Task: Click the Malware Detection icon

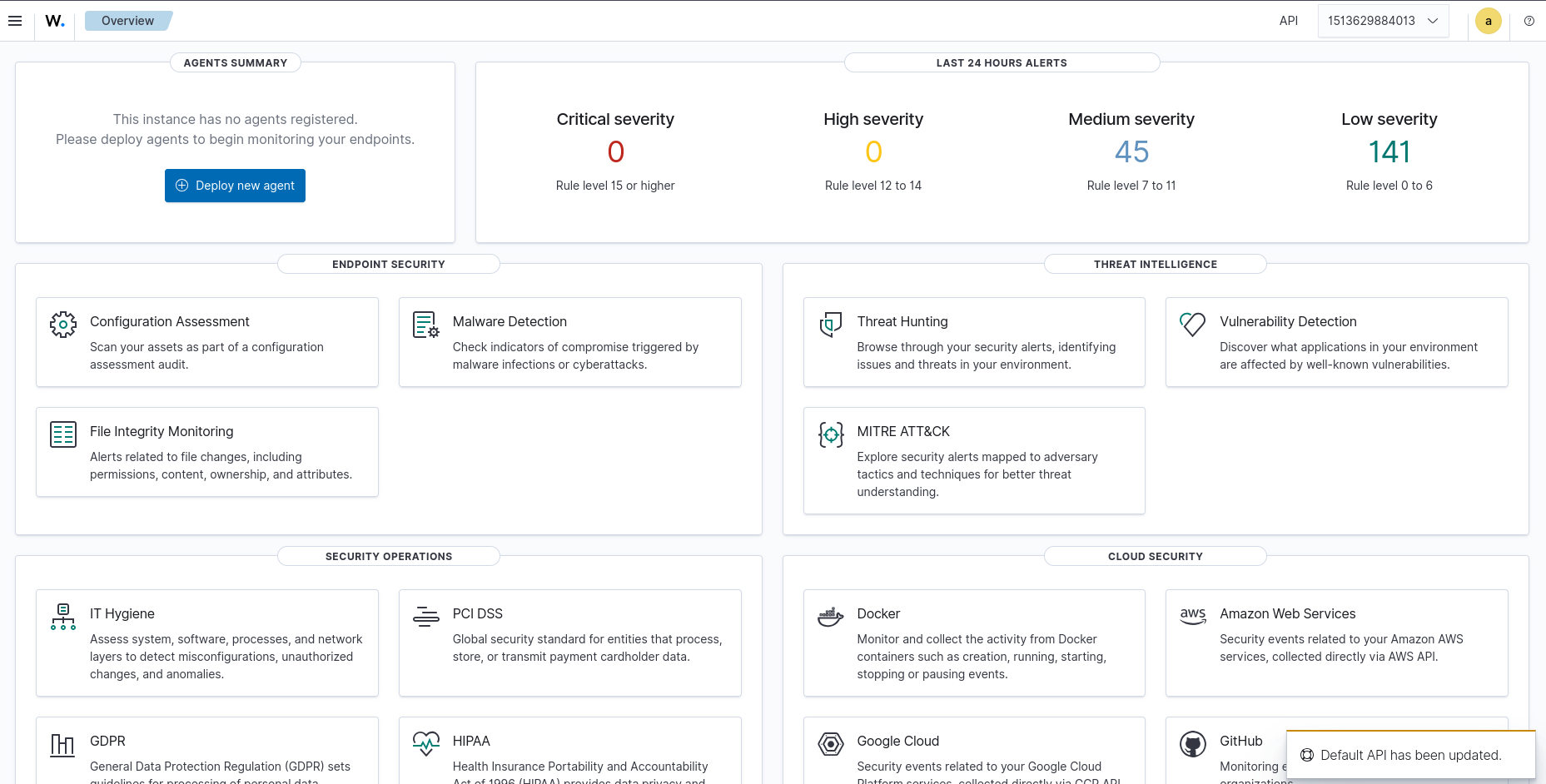Action: point(425,325)
